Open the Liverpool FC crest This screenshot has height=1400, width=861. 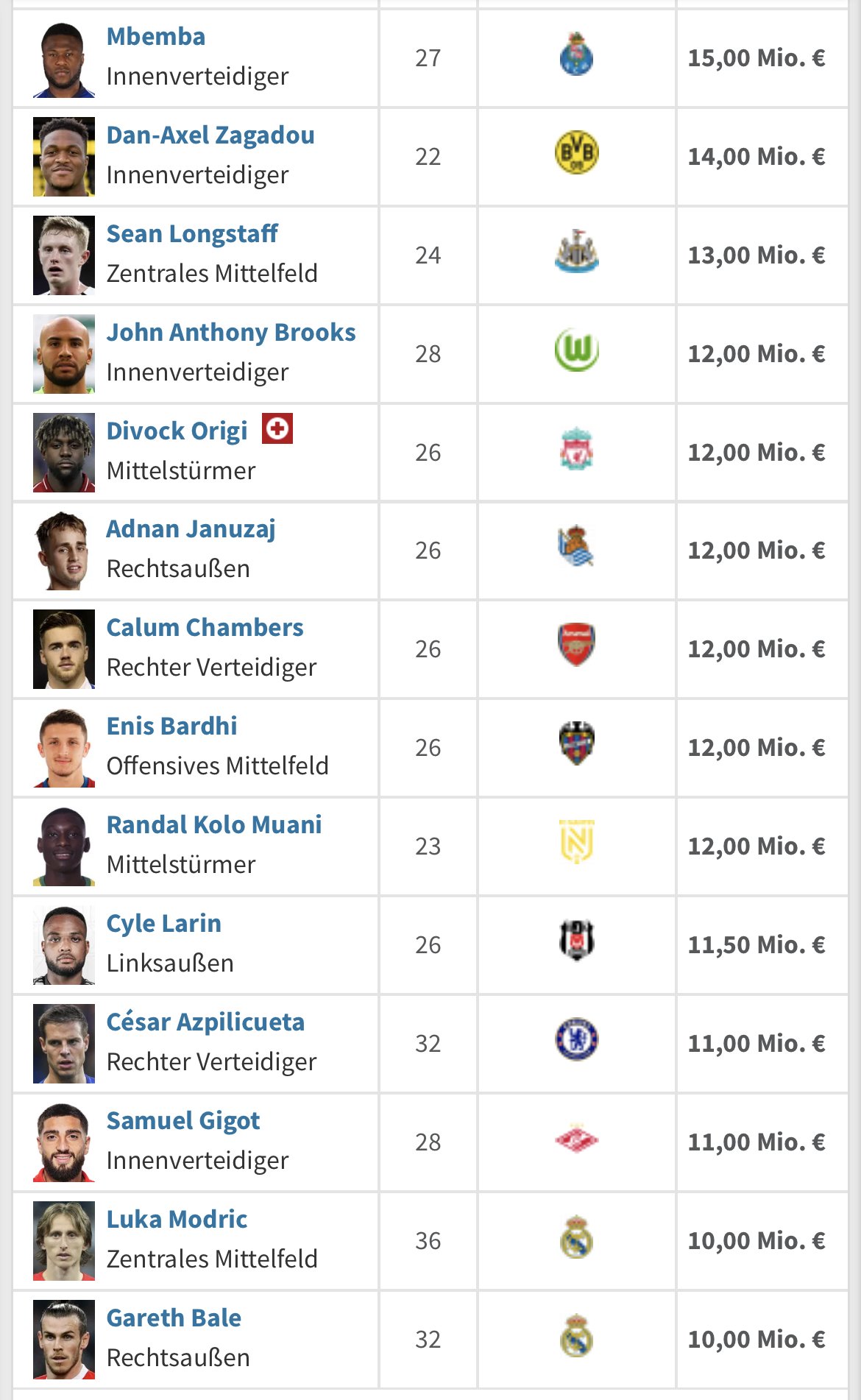tap(576, 449)
